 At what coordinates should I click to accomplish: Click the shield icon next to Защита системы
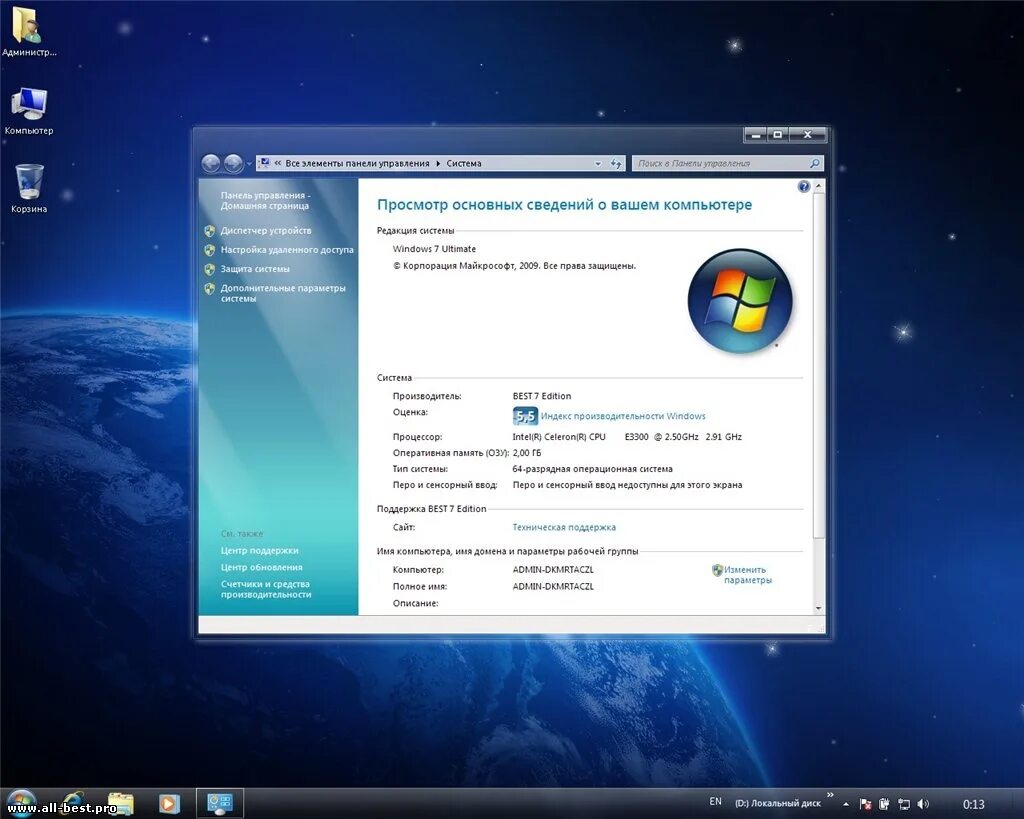(209, 268)
